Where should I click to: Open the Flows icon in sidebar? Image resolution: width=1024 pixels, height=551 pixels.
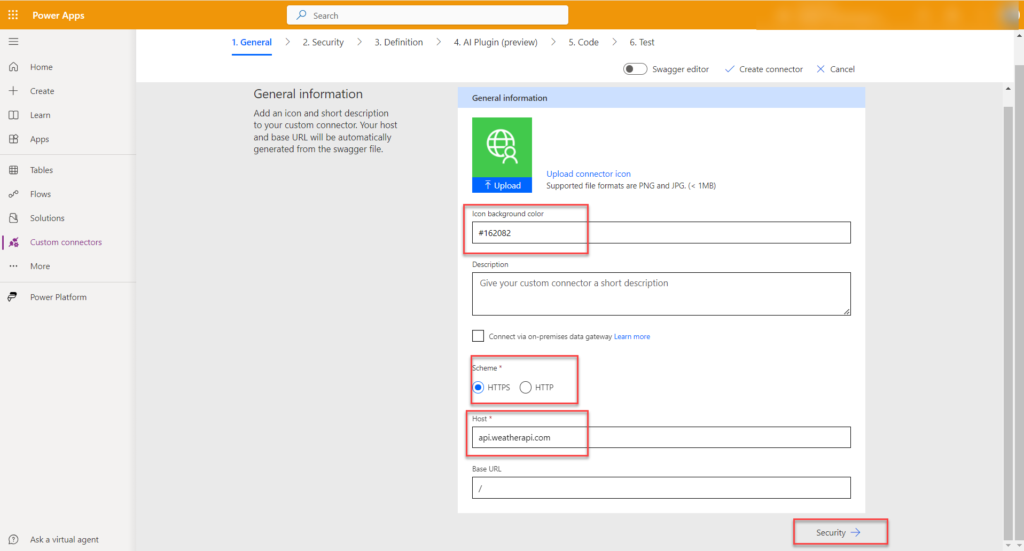tap(13, 194)
